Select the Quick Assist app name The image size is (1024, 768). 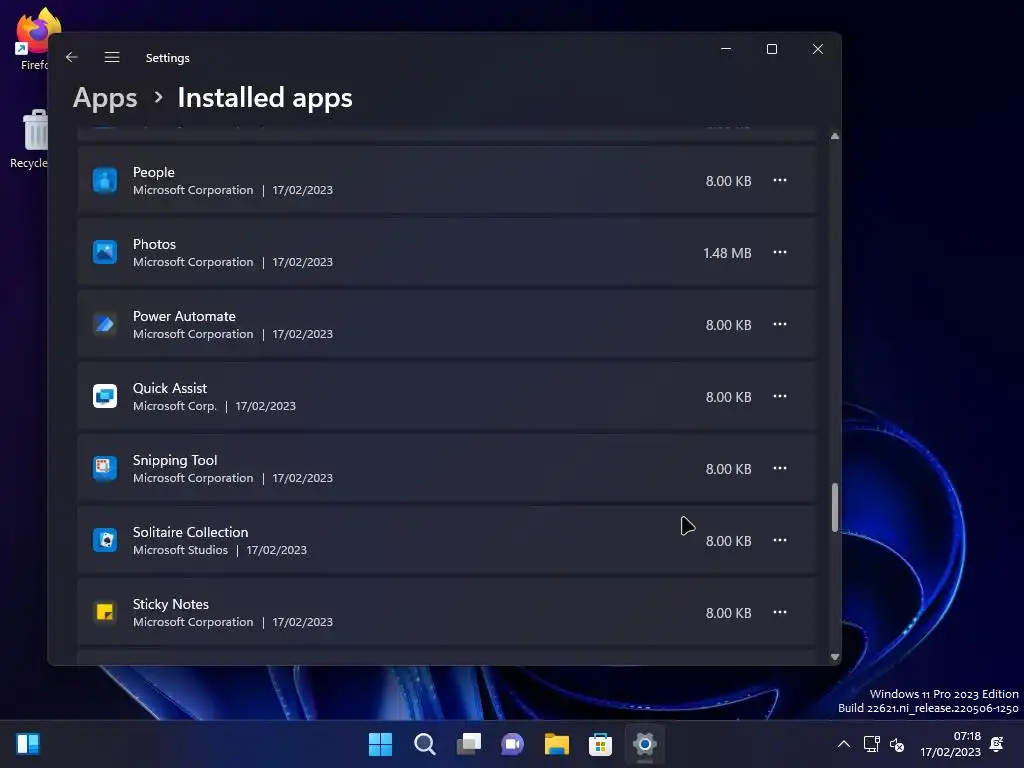[x=170, y=388]
